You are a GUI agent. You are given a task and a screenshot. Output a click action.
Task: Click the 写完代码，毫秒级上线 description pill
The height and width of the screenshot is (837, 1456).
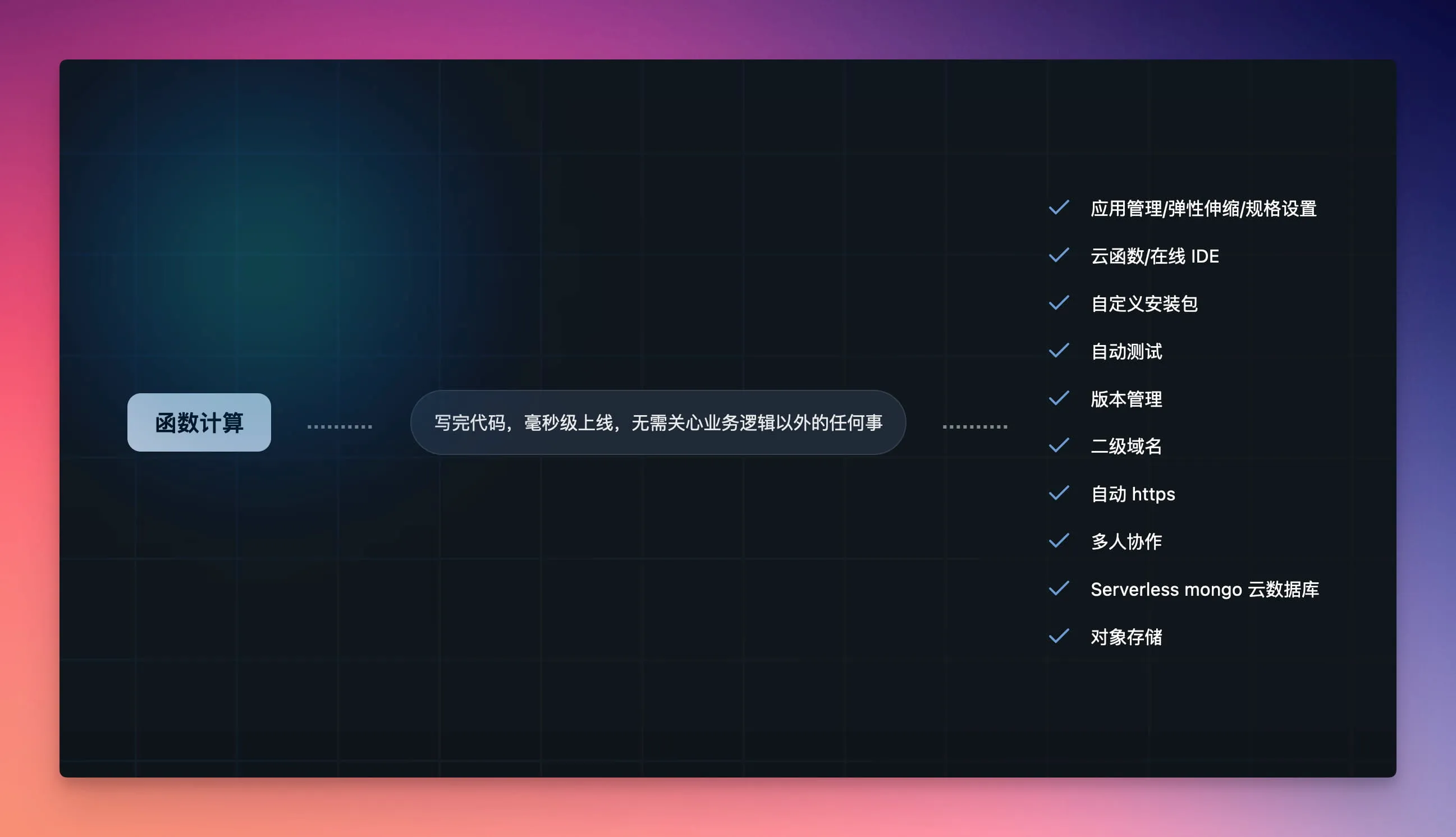coord(658,422)
